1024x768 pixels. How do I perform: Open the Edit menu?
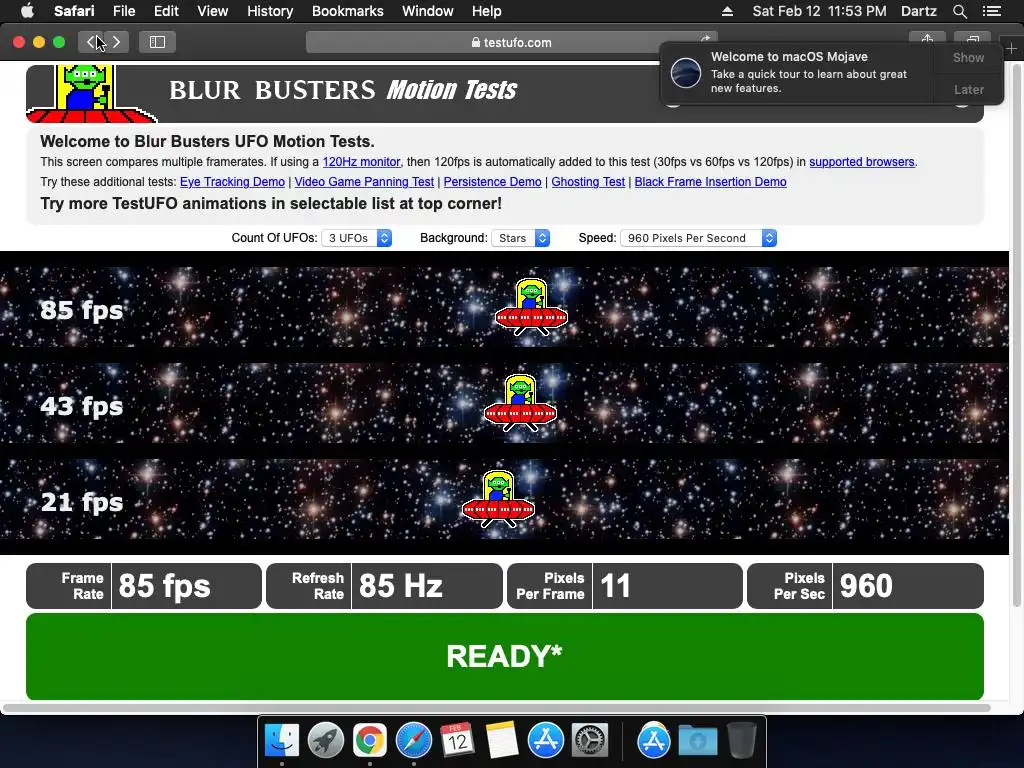pos(166,11)
